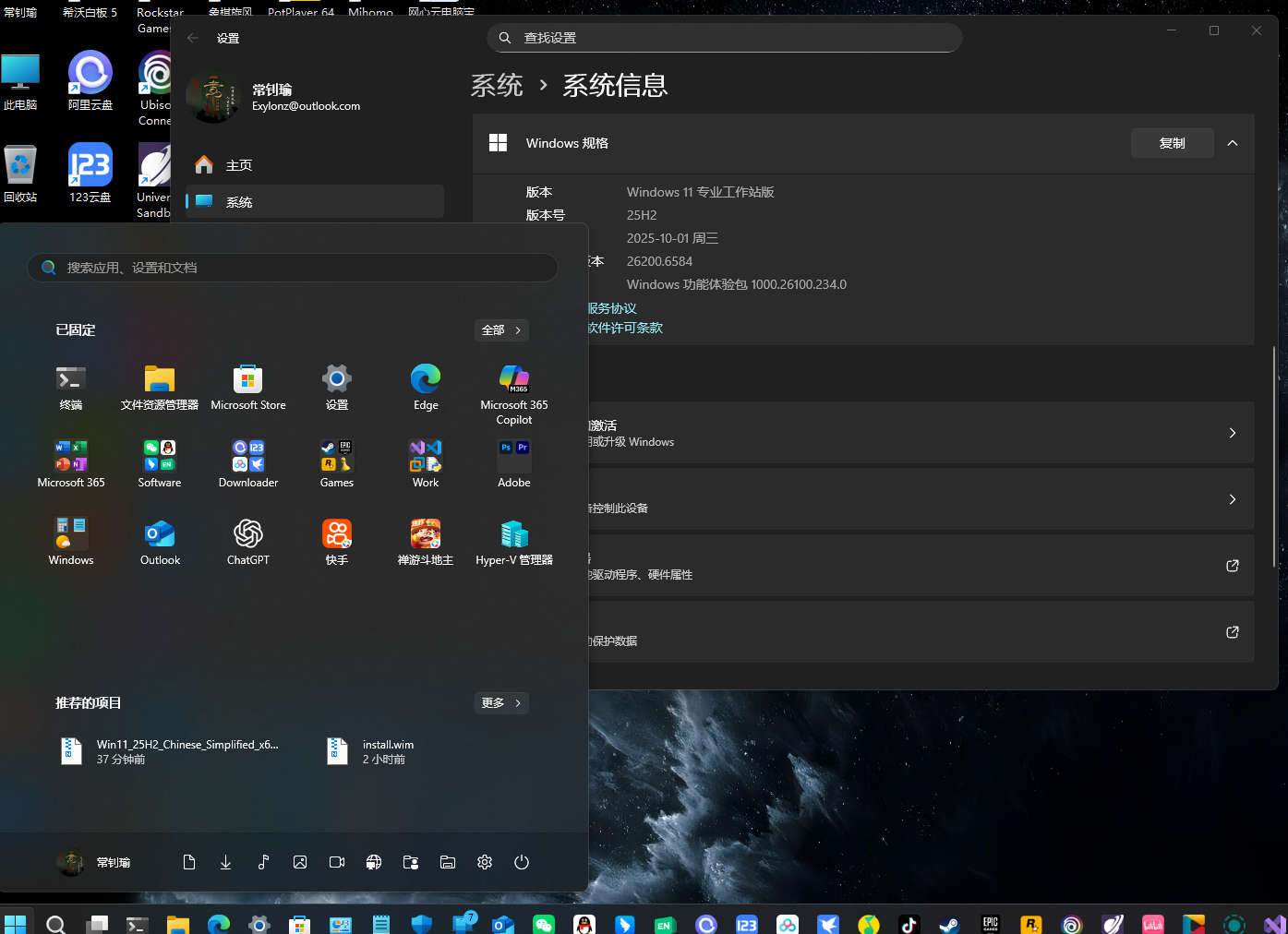Click 全部 to show all apps
Image resolution: width=1288 pixels, height=934 pixels.
(x=501, y=330)
